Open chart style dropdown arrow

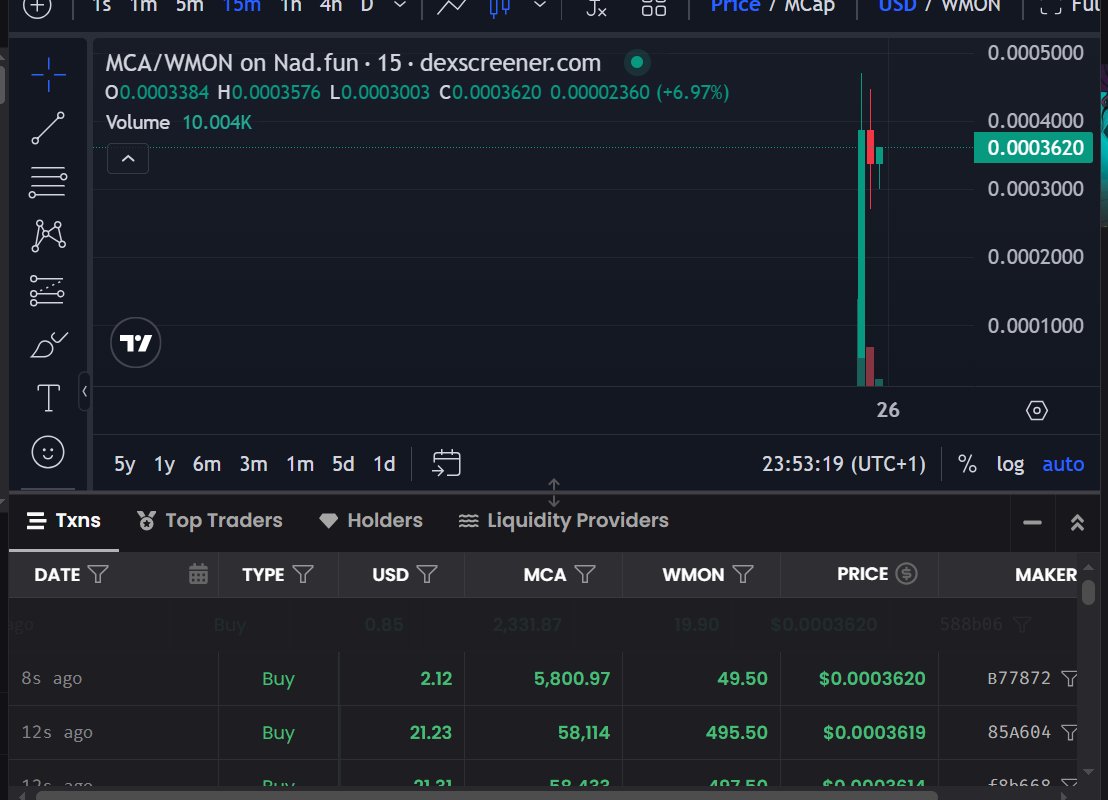pyautogui.click(x=540, y=6)
